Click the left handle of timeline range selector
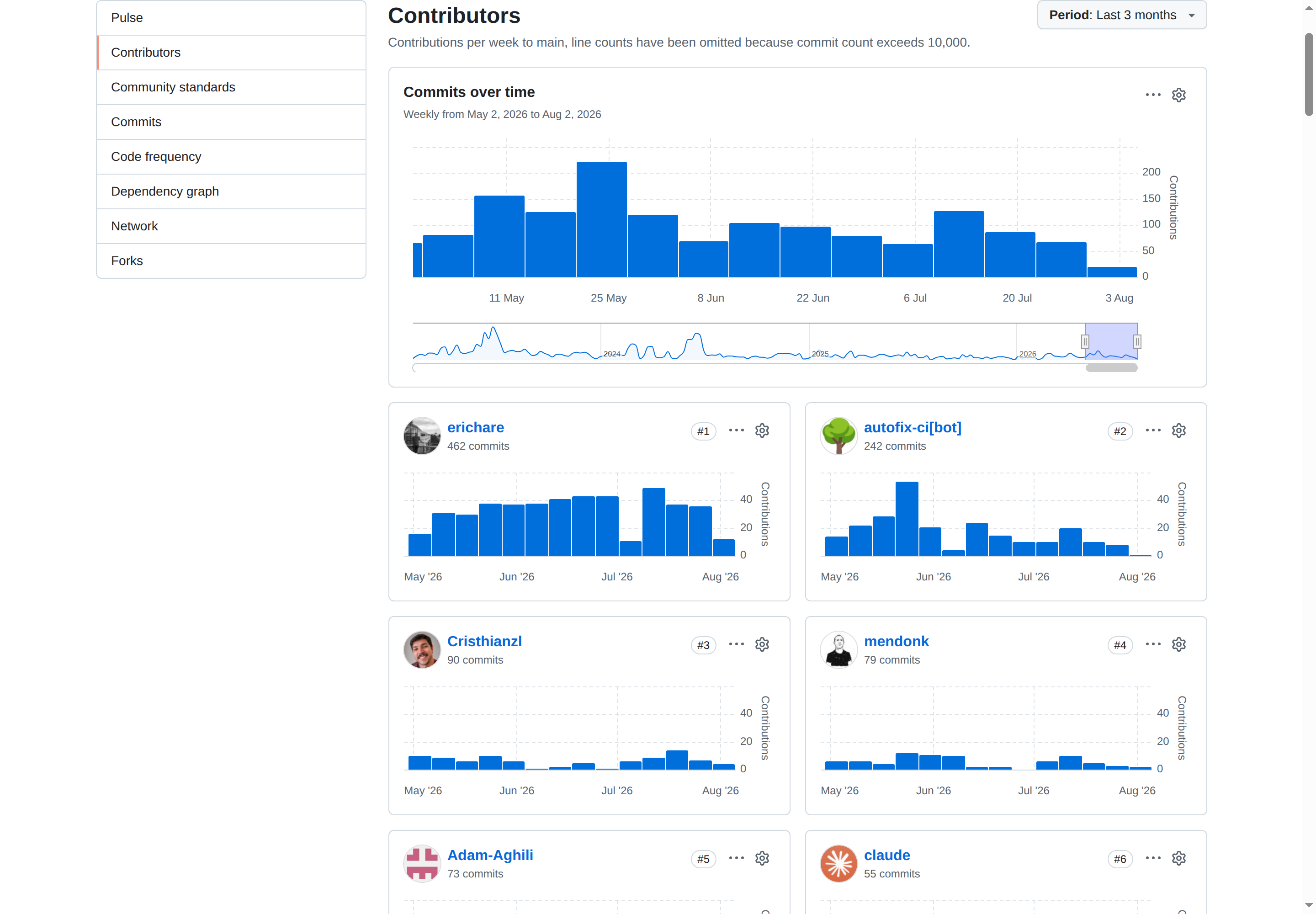1316x914 pixels. click(1085, 342)
